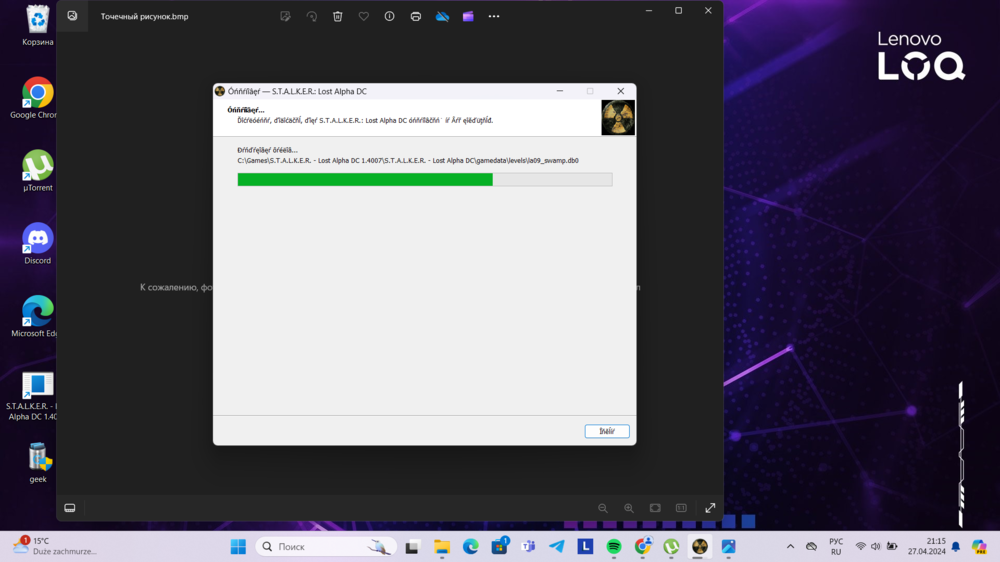Click the edit image icon in Photos
This screenshot has height=562, width=1000.
(286, 16)
